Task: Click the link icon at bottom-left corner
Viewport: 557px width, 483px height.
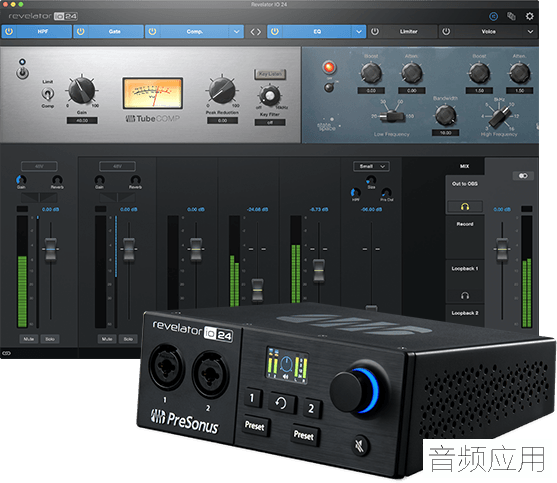Action: click(x=6, y=353)
